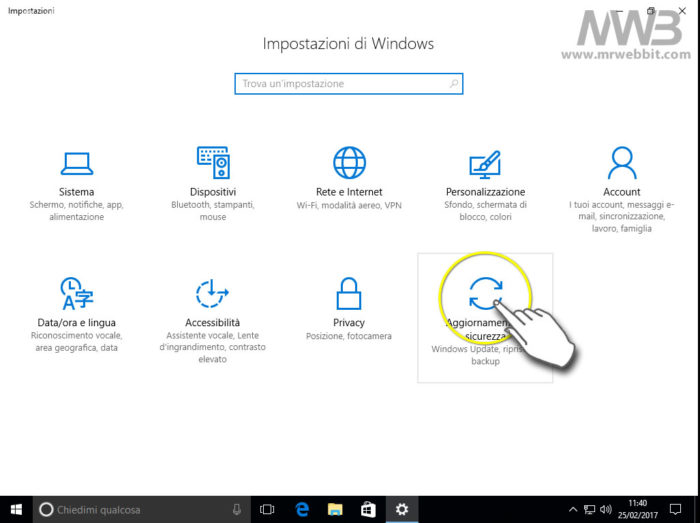
Task: Click the magnifier icon in search box
Action: tap(454, 83)
